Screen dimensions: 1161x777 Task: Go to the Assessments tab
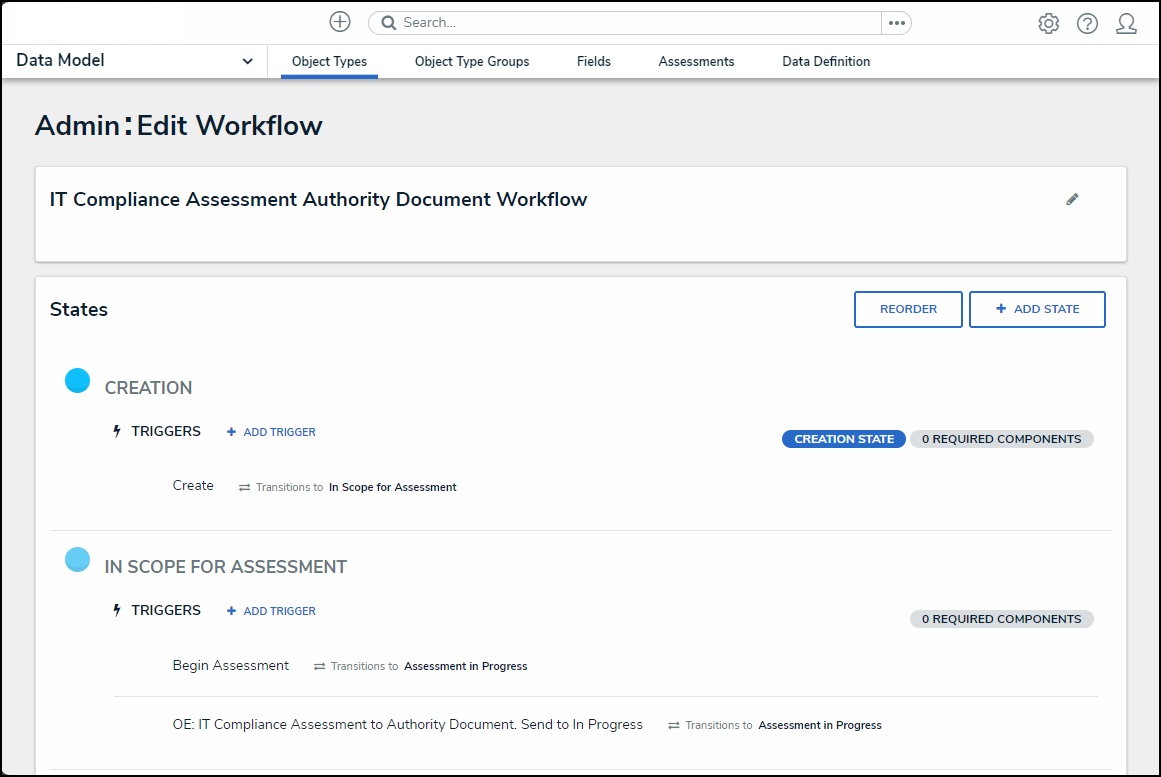click(x=696, y=62)
